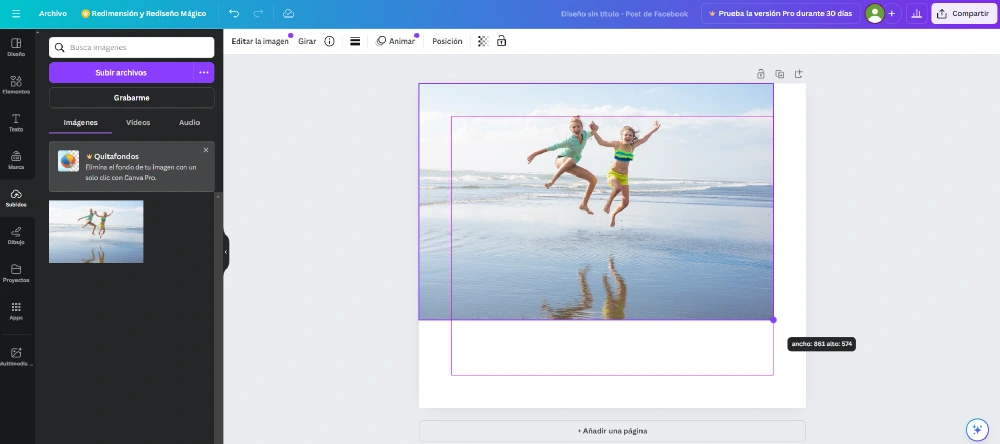Open image info icon
The width and height of the screenshot is (1000, 444).
[329, 41]
